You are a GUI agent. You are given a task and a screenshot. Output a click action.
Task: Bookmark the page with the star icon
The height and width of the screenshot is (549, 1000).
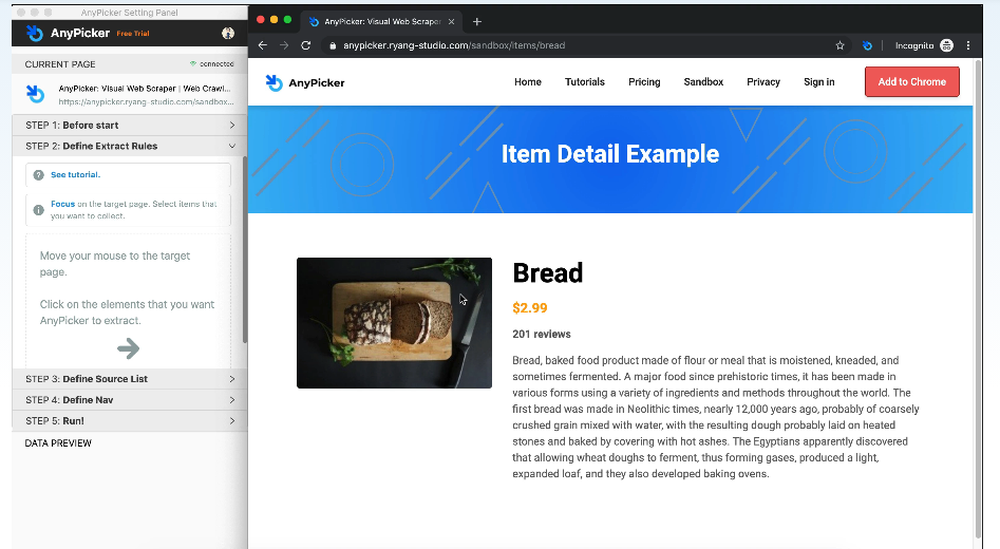pos(840,45)
